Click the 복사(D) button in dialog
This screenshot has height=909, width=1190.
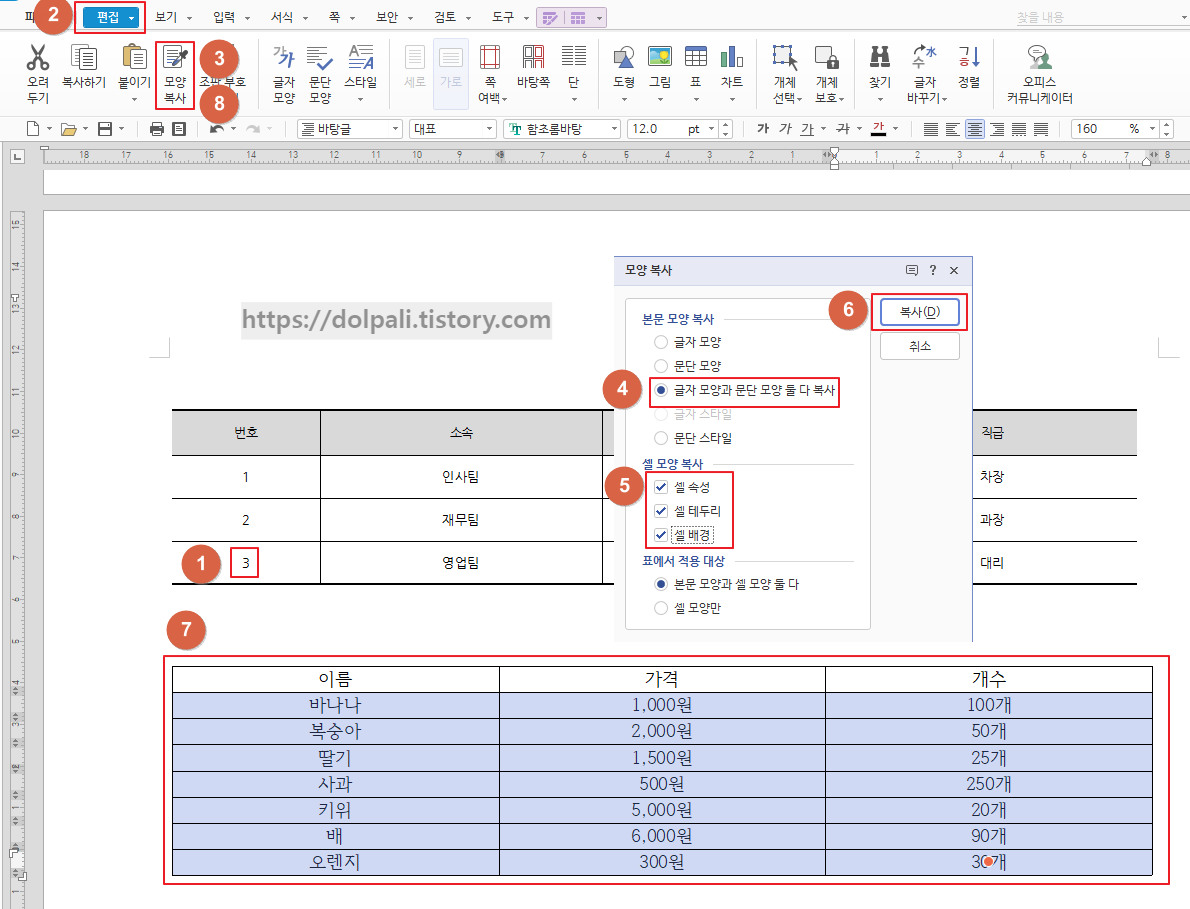pos(920,312)
